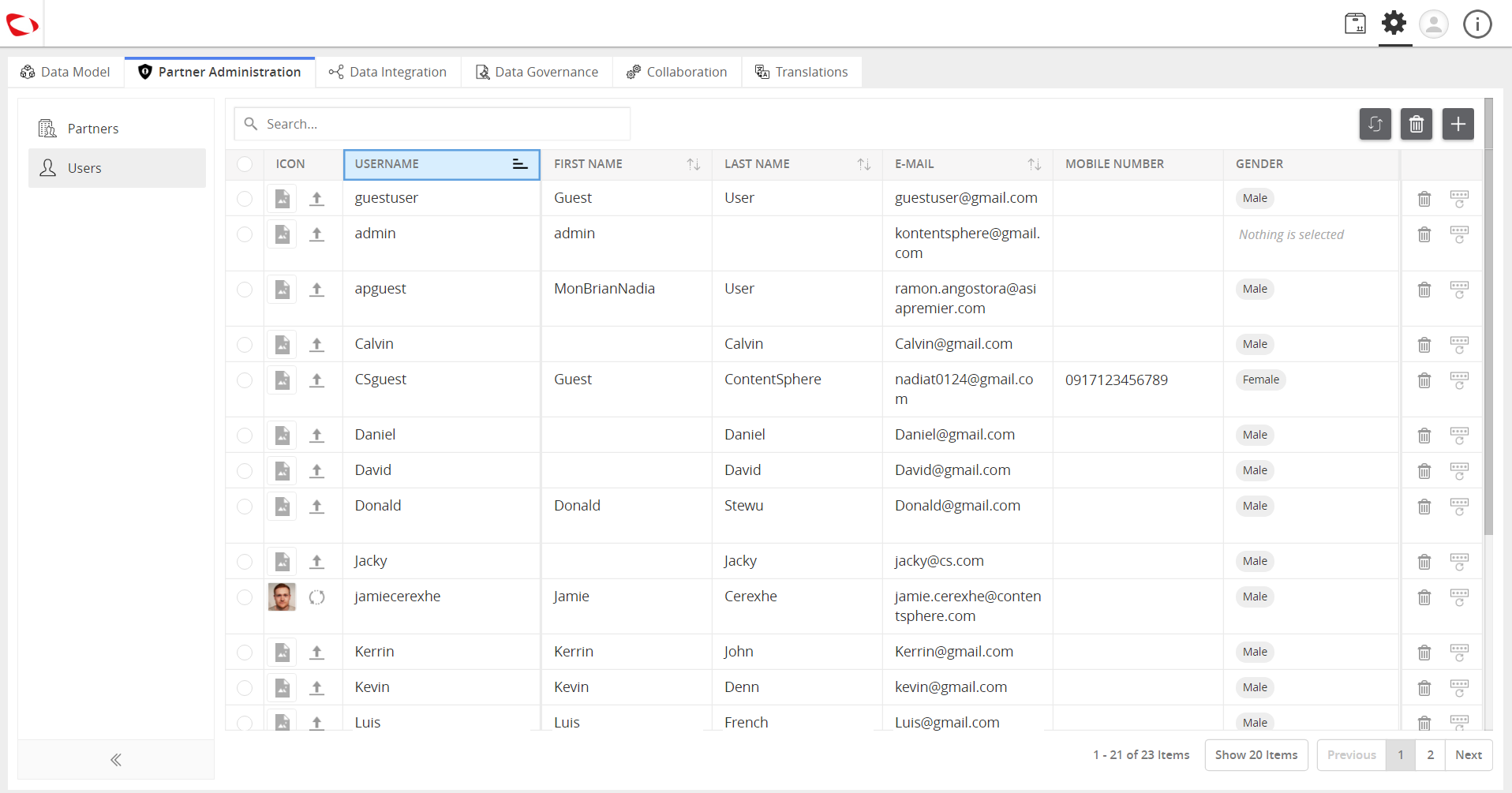Viewport: 1512px width, 793px height.
Task: Click the vertical scrollbar of table
Action: pyautogui.click(x=1488, y=316)
